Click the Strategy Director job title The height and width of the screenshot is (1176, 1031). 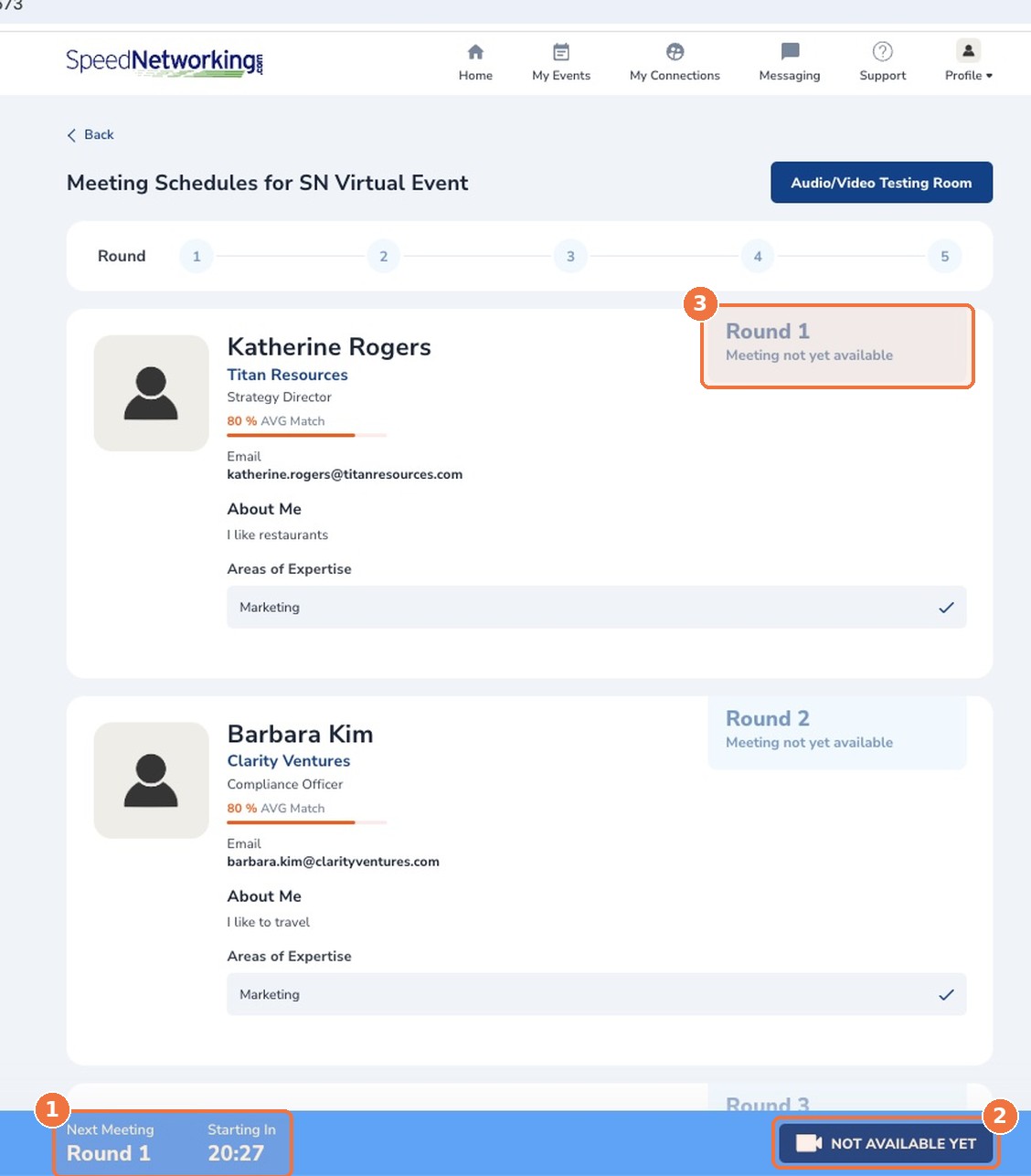pos(279,397)
